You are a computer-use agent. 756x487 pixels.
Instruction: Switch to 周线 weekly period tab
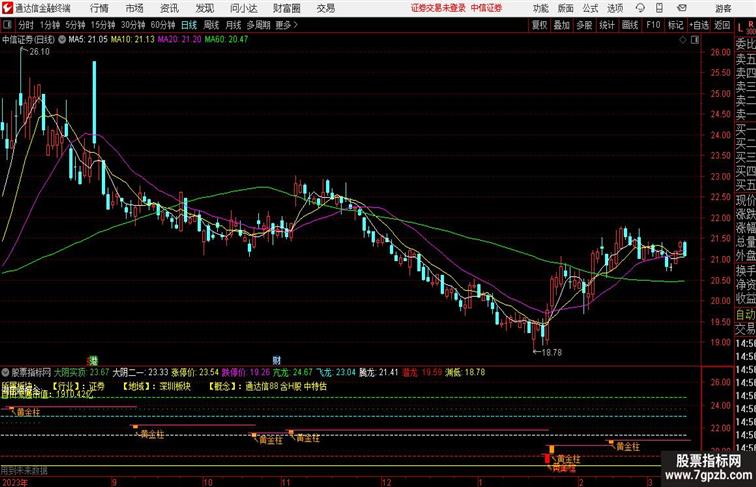[x=211, y=25]
